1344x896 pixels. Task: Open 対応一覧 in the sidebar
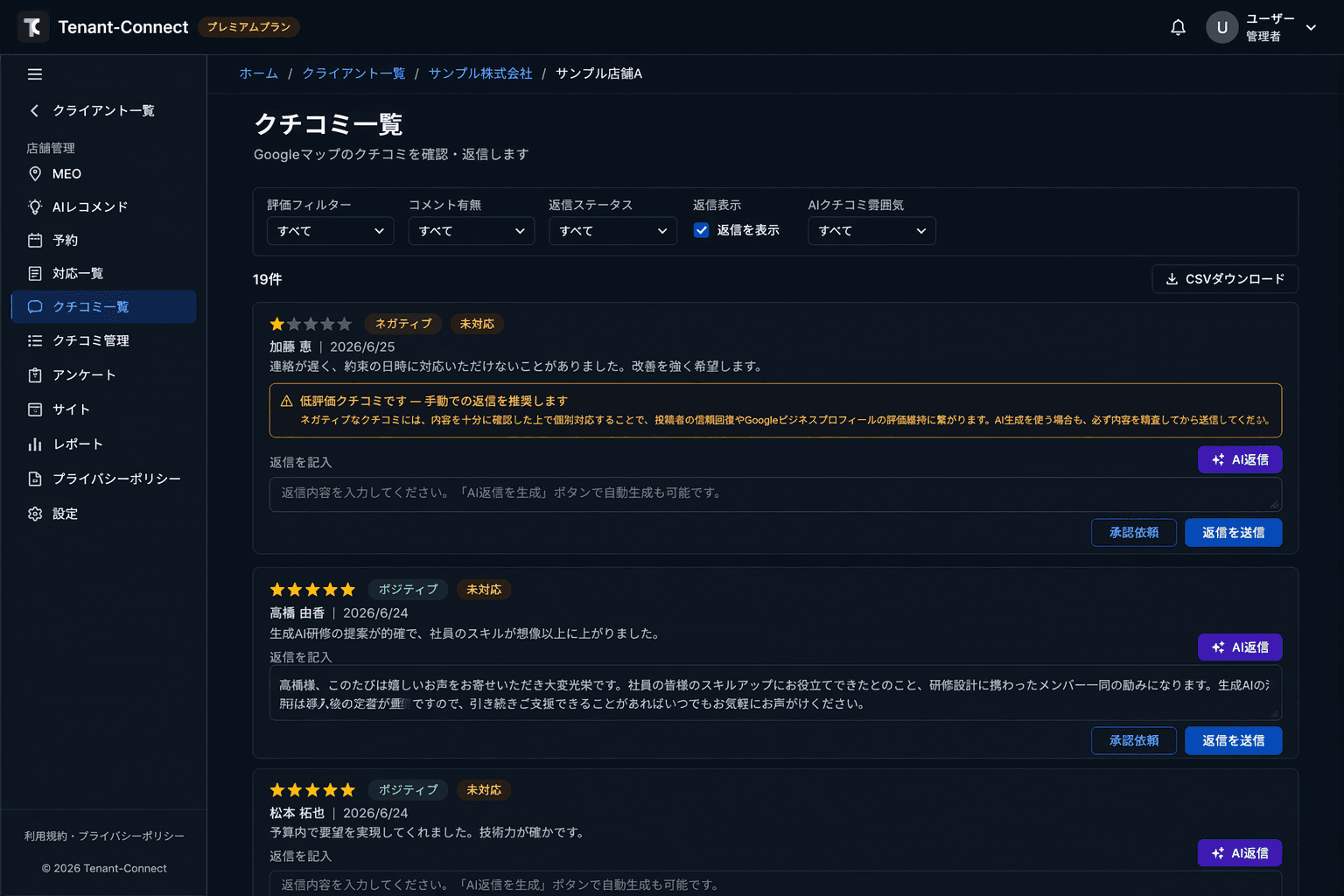tap(103, 274)
